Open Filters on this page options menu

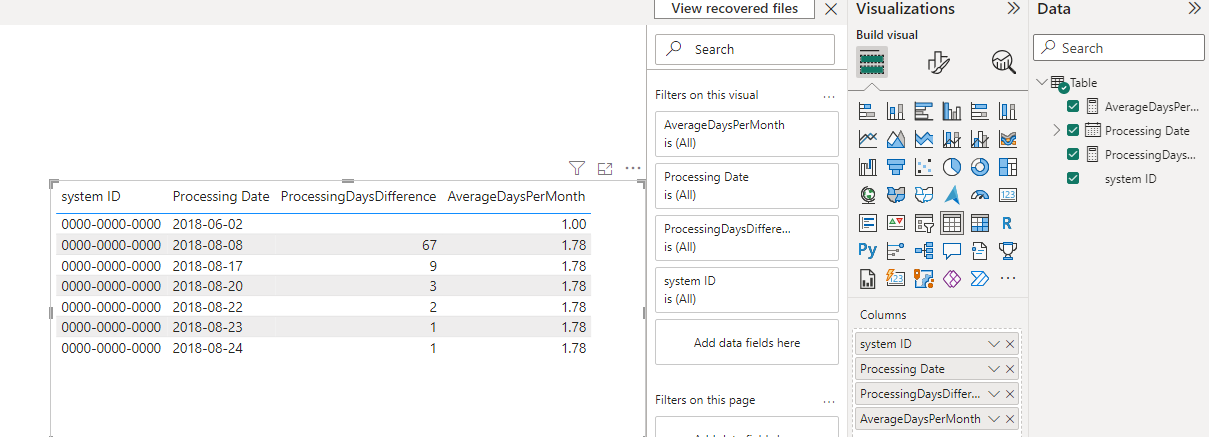coord(828,401)
